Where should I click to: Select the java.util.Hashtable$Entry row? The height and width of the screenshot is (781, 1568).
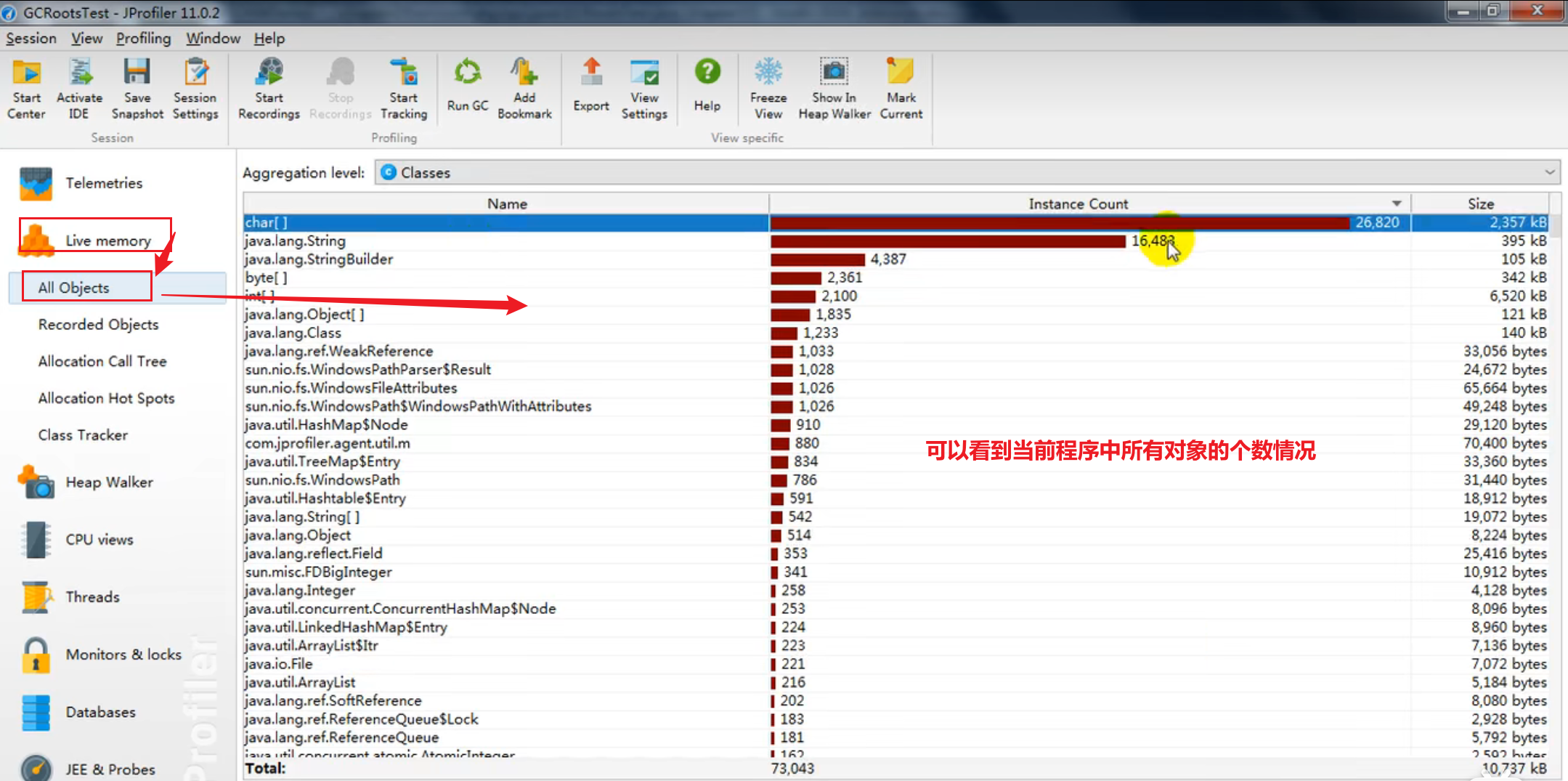[x=895, y=498]
